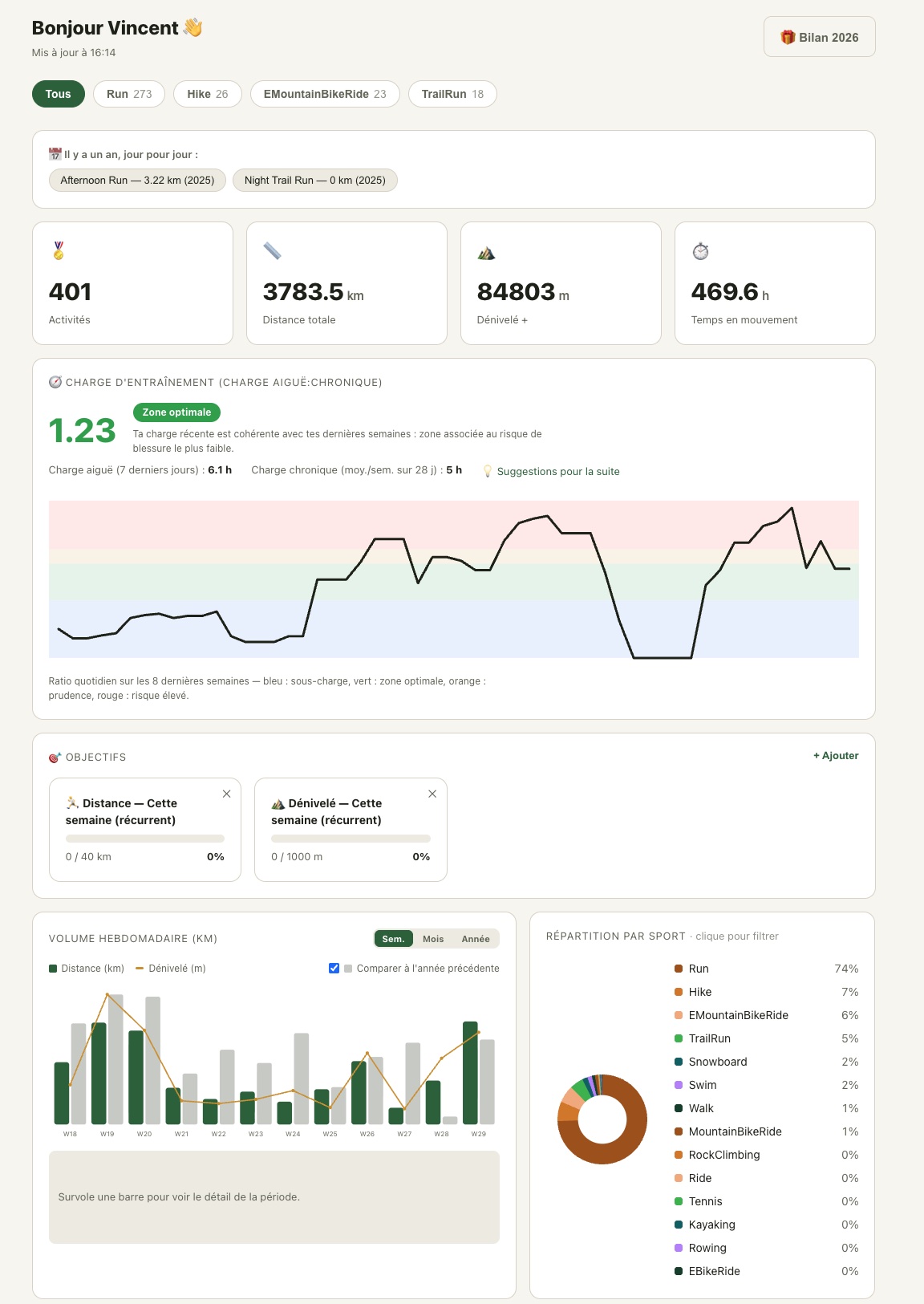Click the mountain icon on Dénivelé card
The height and width of the screenshot is (1304, 924).
pos(486,253)
